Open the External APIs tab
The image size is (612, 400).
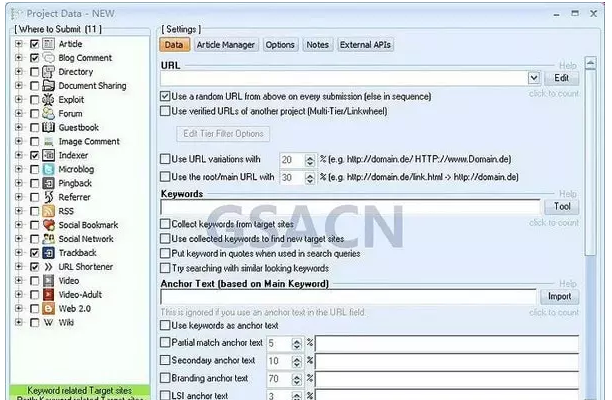pyautogui.click(x=365, y=45)
